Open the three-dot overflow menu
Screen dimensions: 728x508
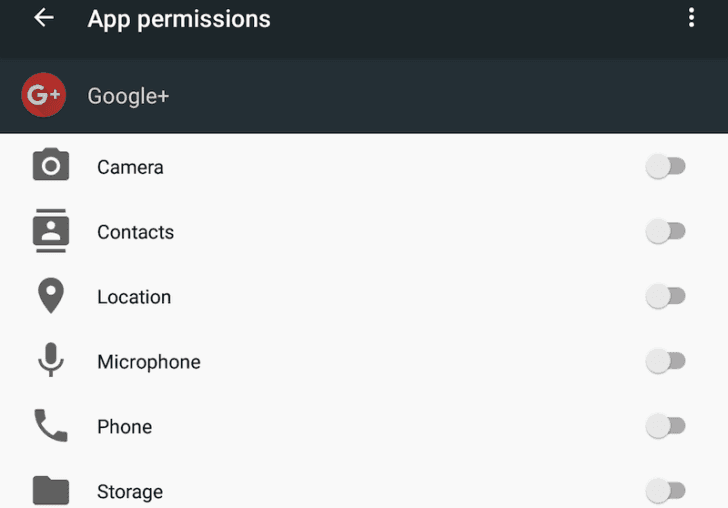point(691,18)
